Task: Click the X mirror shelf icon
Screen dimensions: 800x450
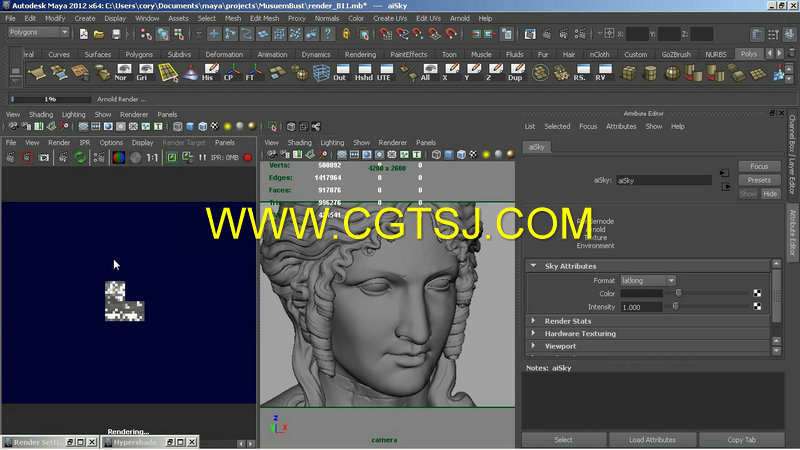Action: coord(451,72)
